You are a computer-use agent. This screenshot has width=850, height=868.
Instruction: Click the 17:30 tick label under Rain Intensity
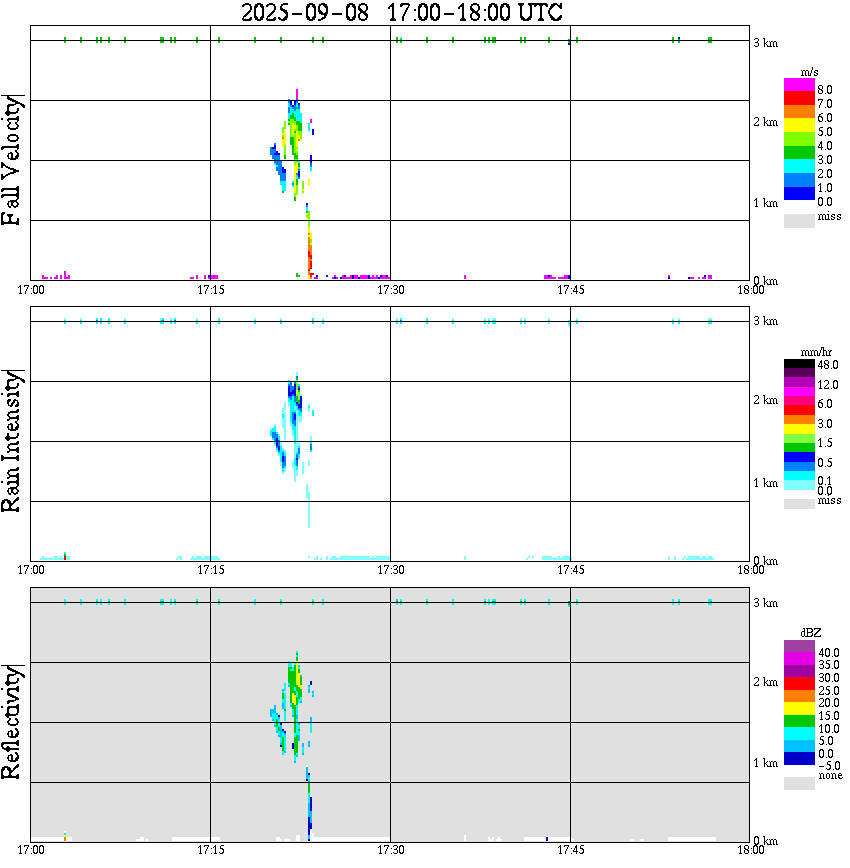tap(390, 570)
